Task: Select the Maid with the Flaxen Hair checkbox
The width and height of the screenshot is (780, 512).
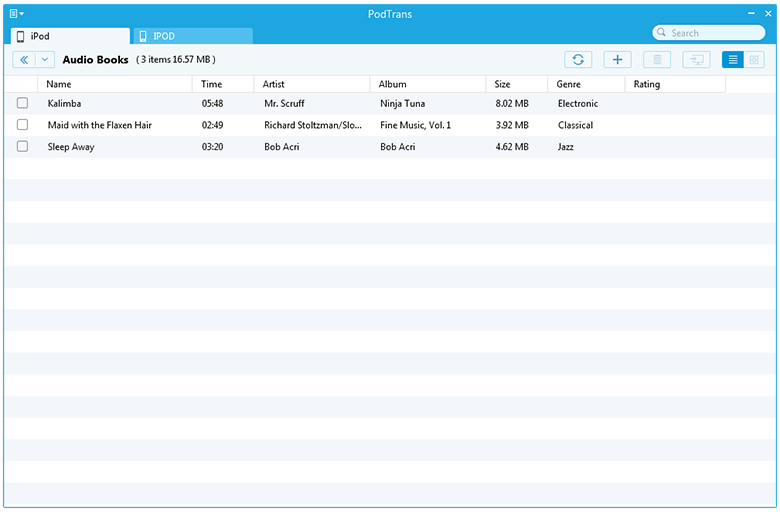Action: pyautogui.click(x=22, y=125)
